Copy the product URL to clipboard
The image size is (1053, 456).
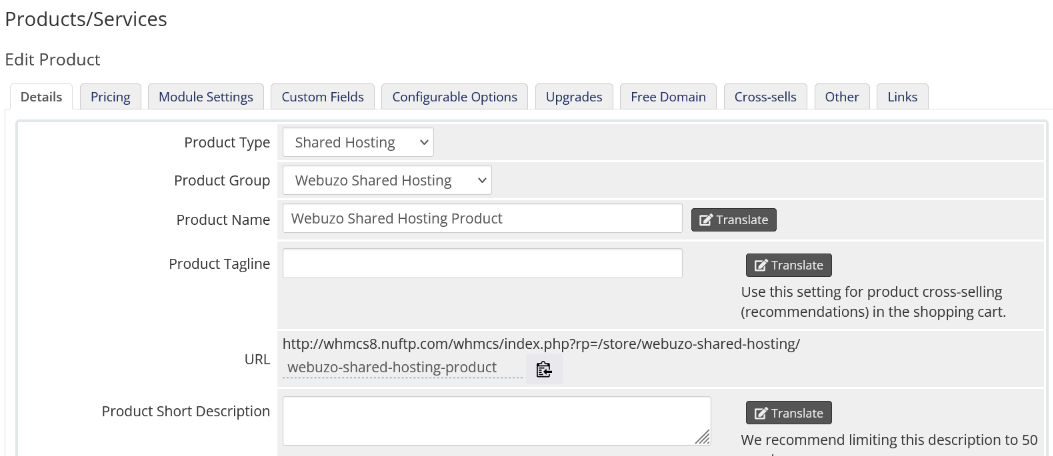(544, 369)
